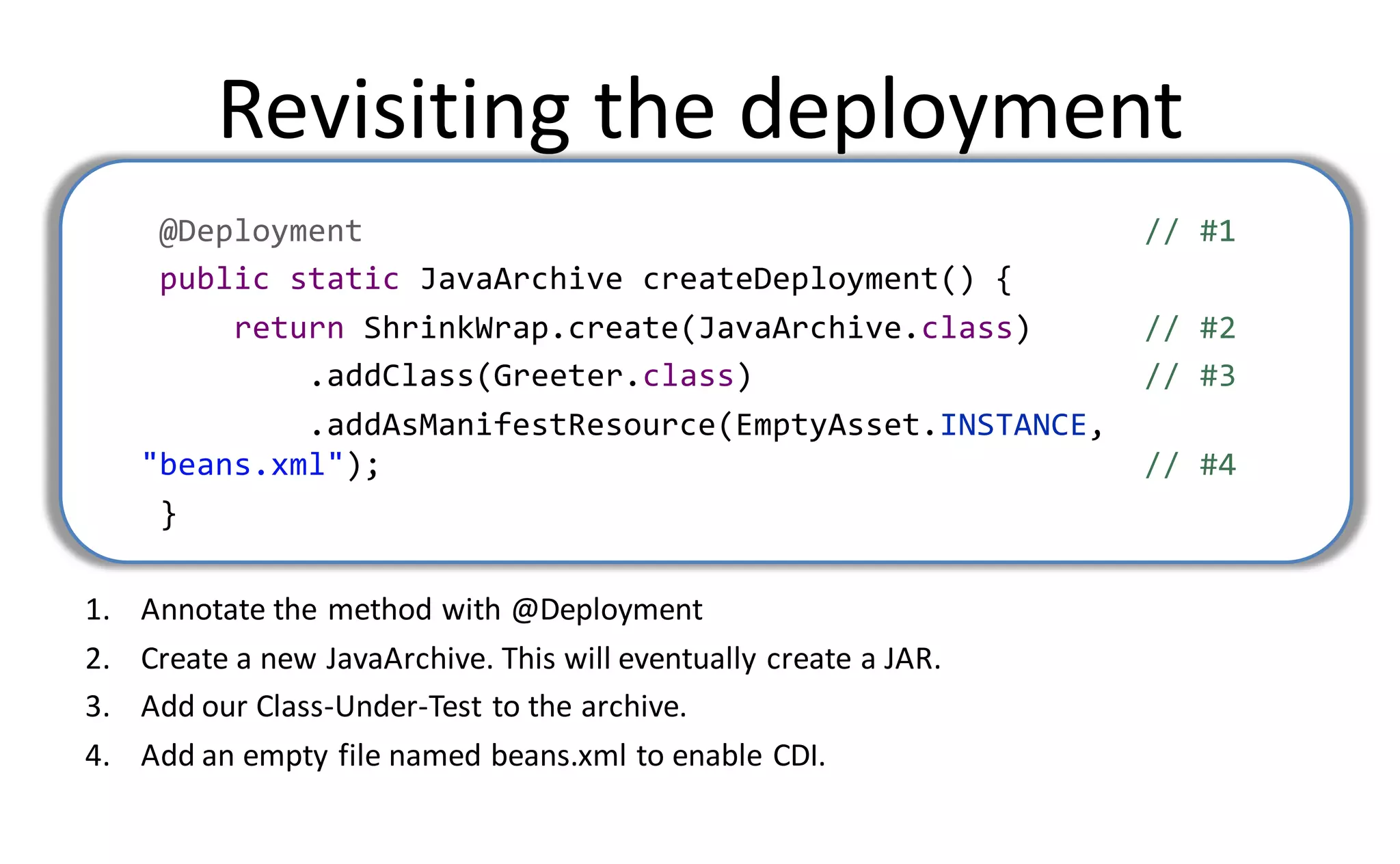
Task: Click the 'static' keyword in code
Action: point(344,279)
